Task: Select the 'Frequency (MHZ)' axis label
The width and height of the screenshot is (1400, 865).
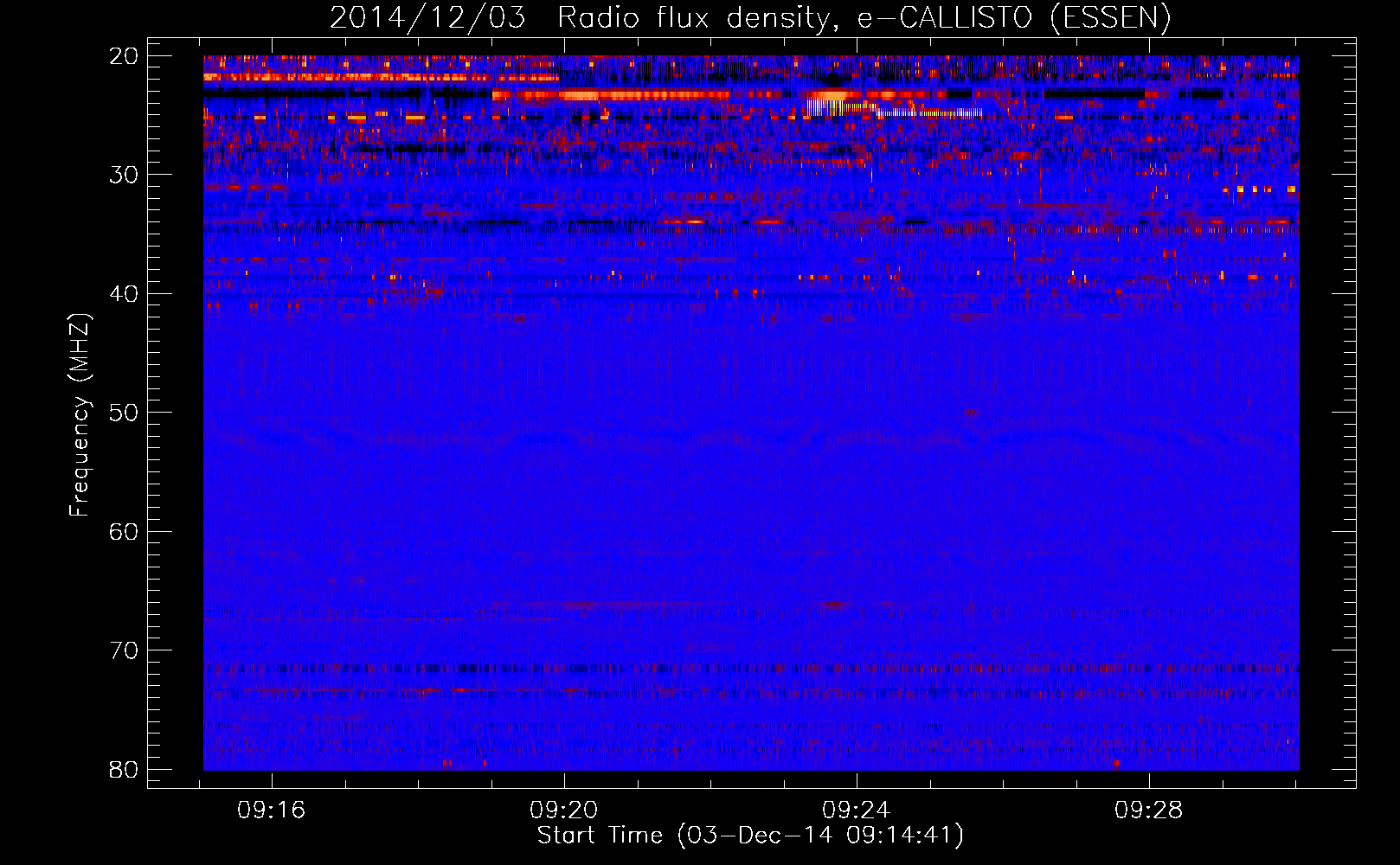Action: pos(80,415)
